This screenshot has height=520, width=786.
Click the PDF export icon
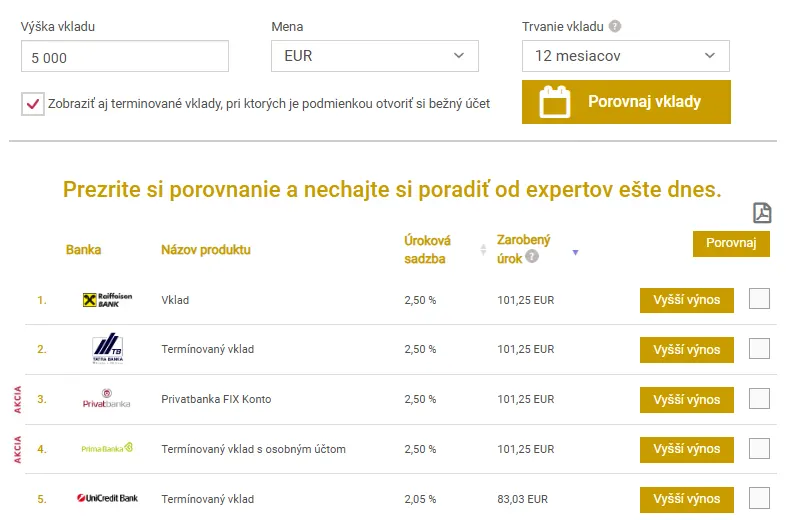762,212
